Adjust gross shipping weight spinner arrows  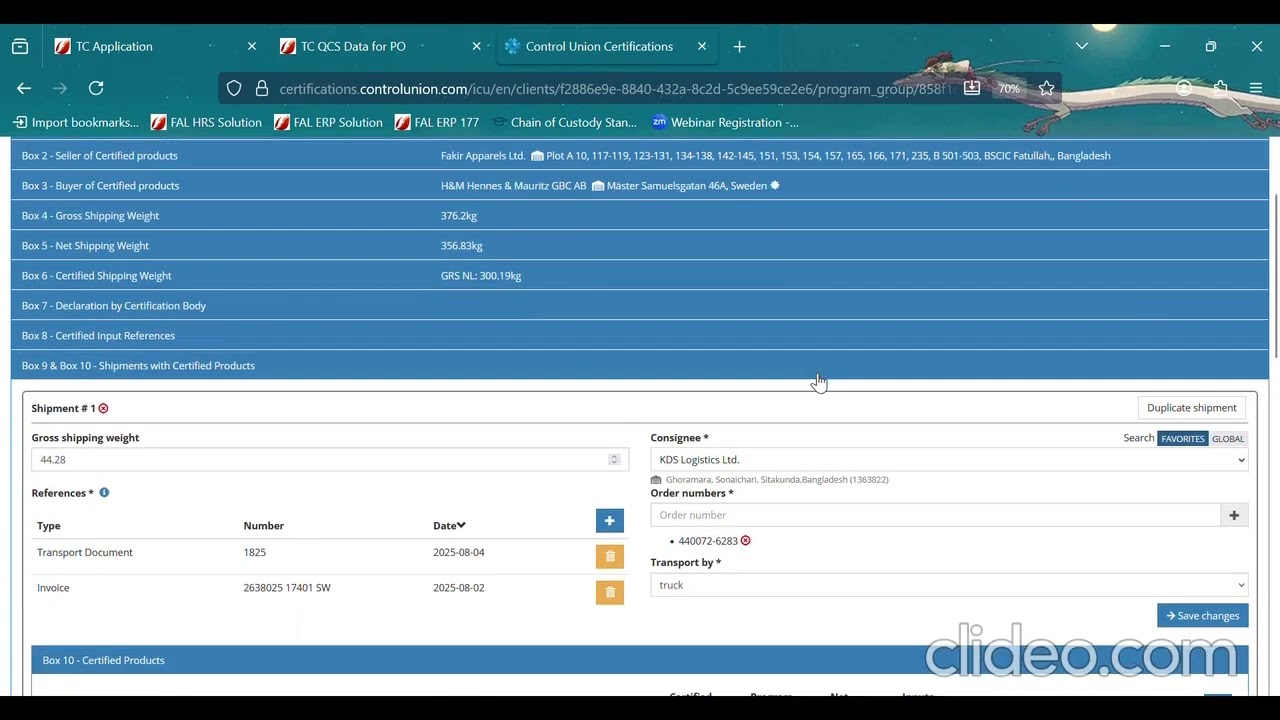point(614,459)
